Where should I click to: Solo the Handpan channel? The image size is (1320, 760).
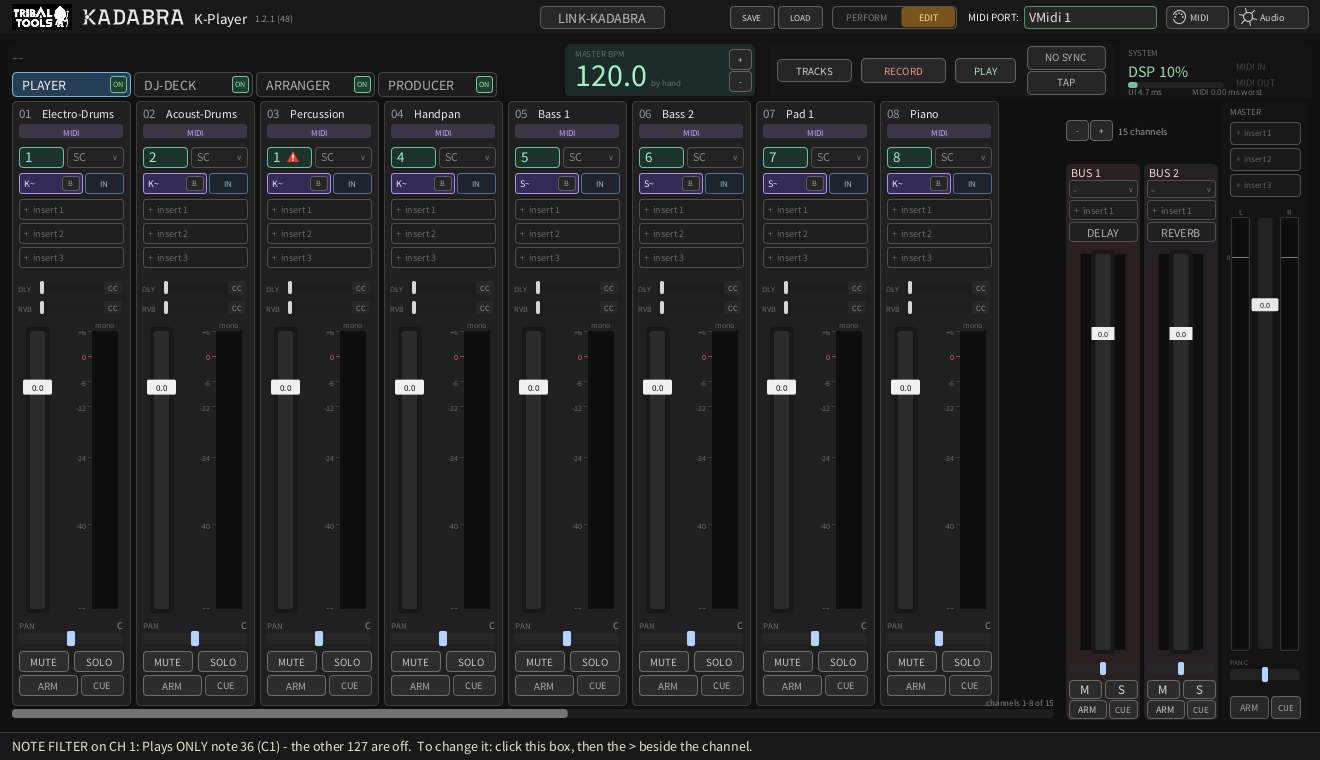click(x=471, y=662)
